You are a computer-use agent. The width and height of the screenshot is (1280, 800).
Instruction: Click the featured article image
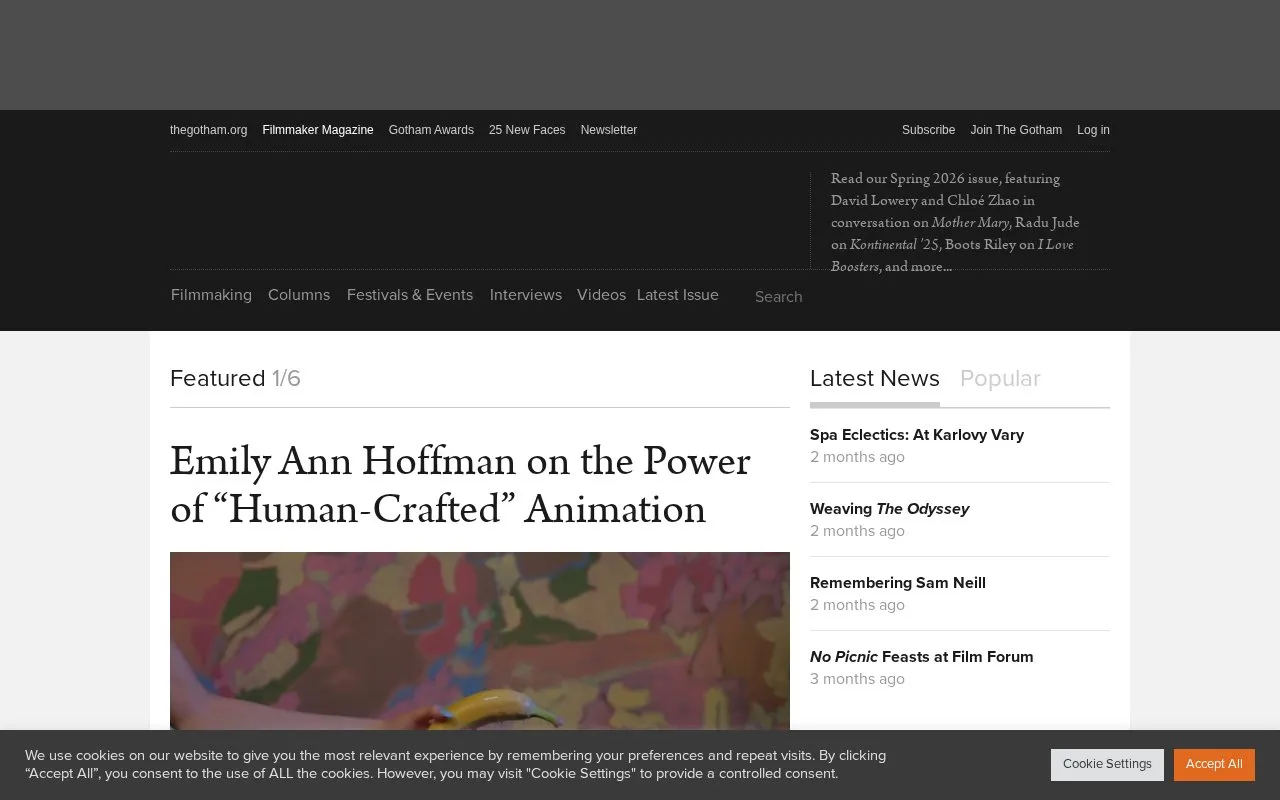click(480, 641)
